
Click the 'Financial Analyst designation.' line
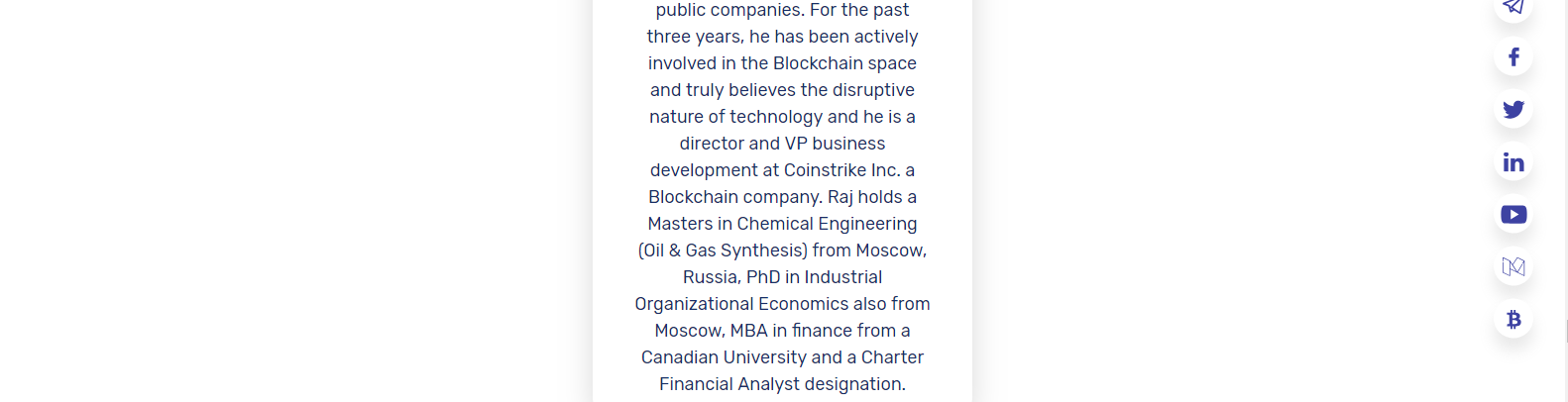pyautogui.click(x=782, y=384)
